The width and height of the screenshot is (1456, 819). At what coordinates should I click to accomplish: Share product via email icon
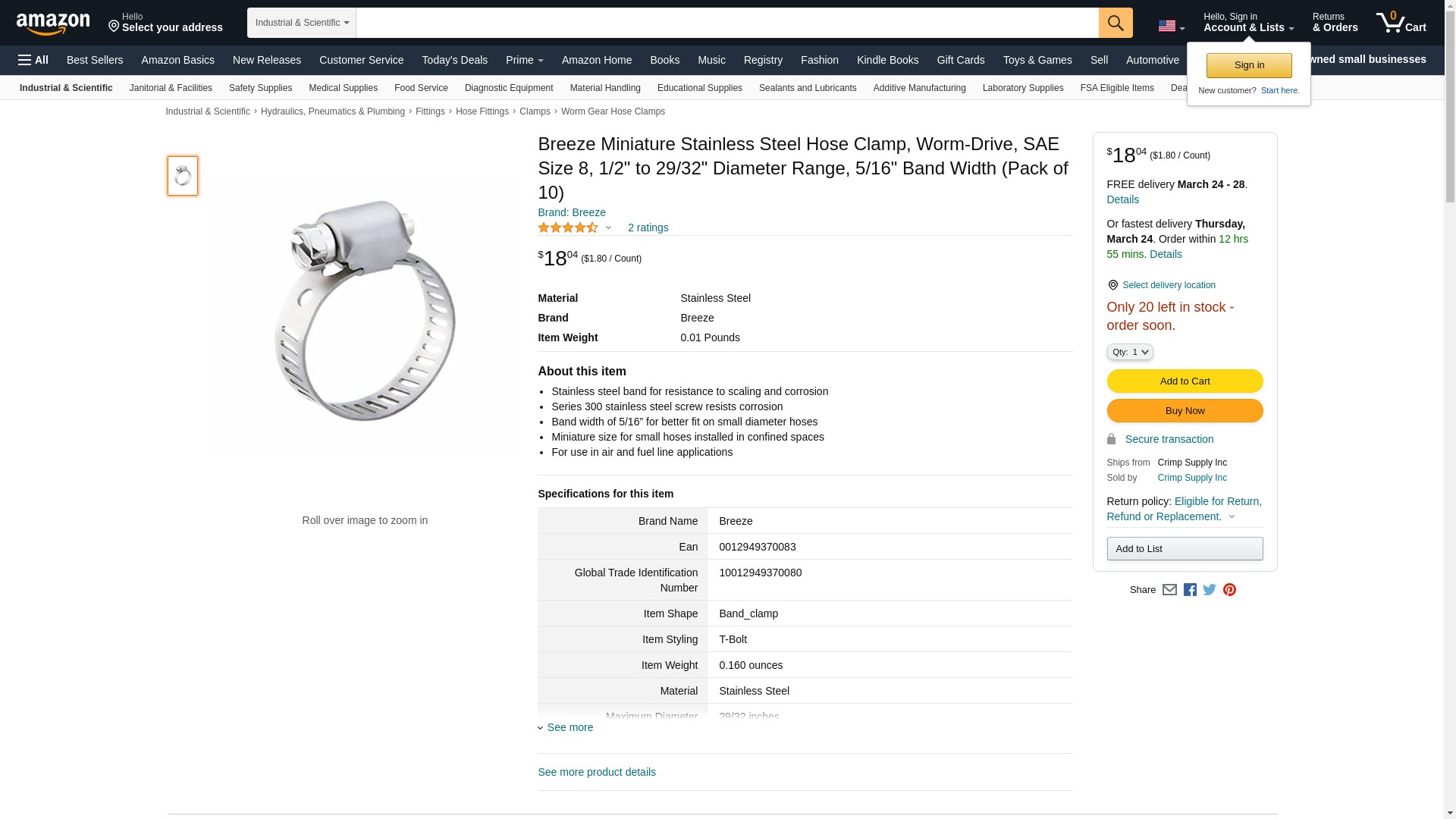(1169, 590)
